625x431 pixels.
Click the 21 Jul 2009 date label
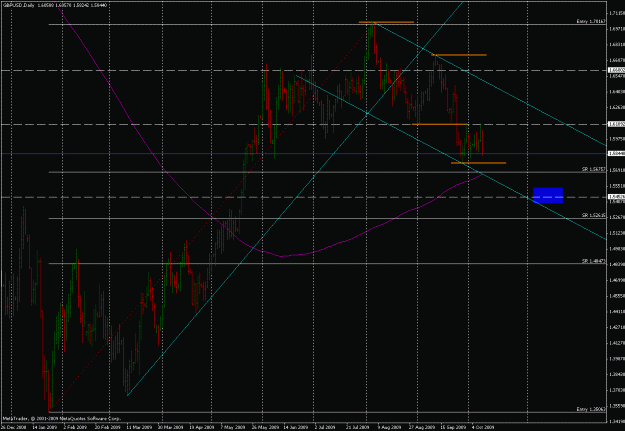point(358,427)
